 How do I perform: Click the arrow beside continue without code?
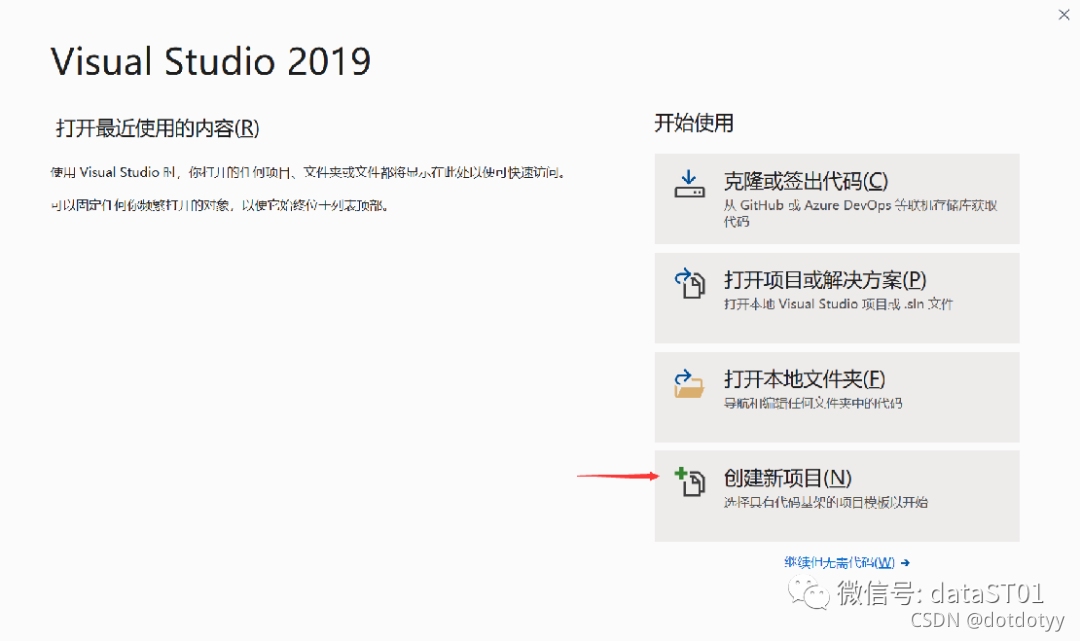[x=905, y=563]
